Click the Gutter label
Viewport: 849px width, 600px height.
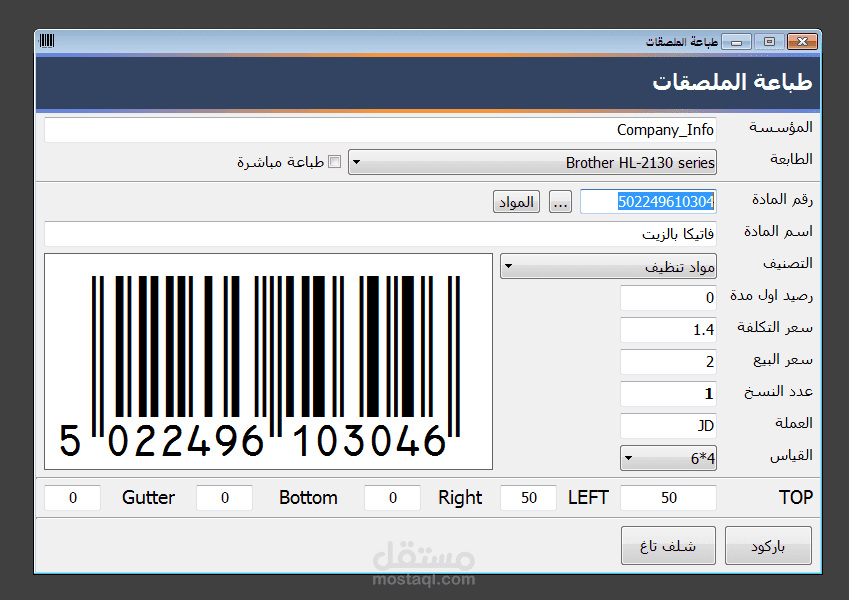(148, 498)
